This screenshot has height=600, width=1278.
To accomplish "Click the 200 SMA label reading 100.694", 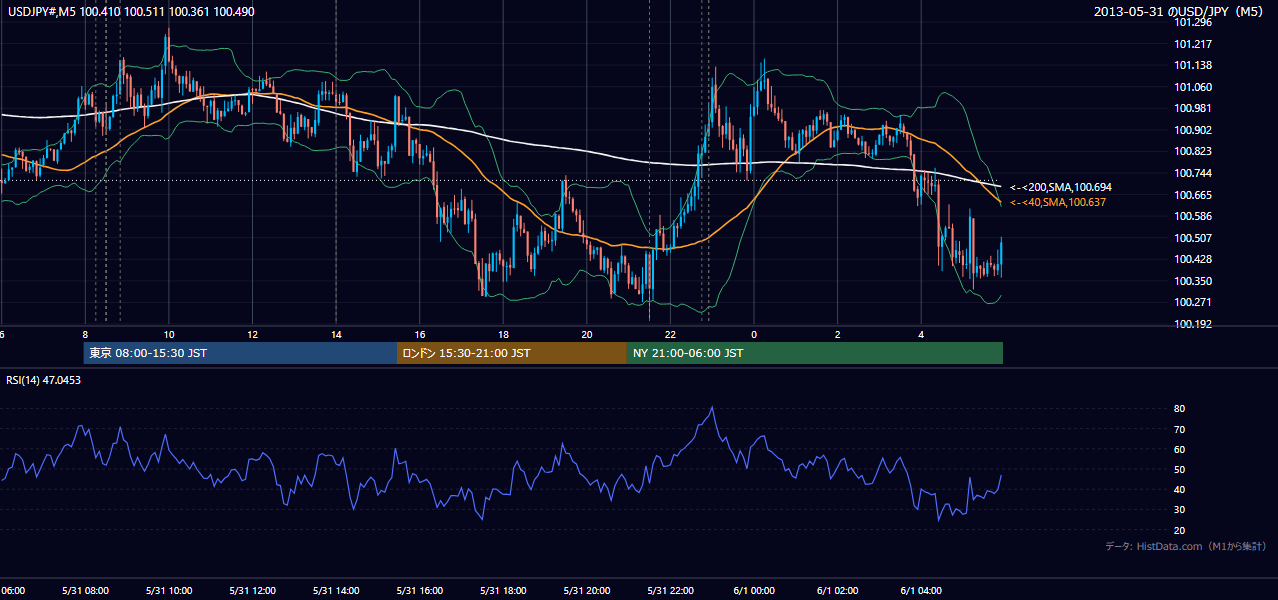I will coord(1061,187).
